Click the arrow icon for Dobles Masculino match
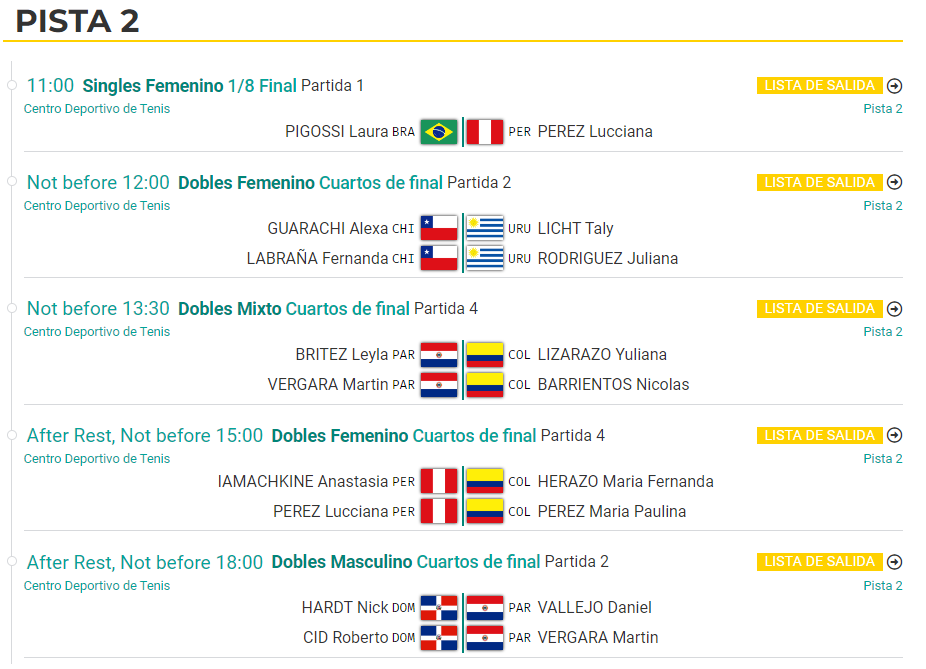926x669 pixels. 894,562
